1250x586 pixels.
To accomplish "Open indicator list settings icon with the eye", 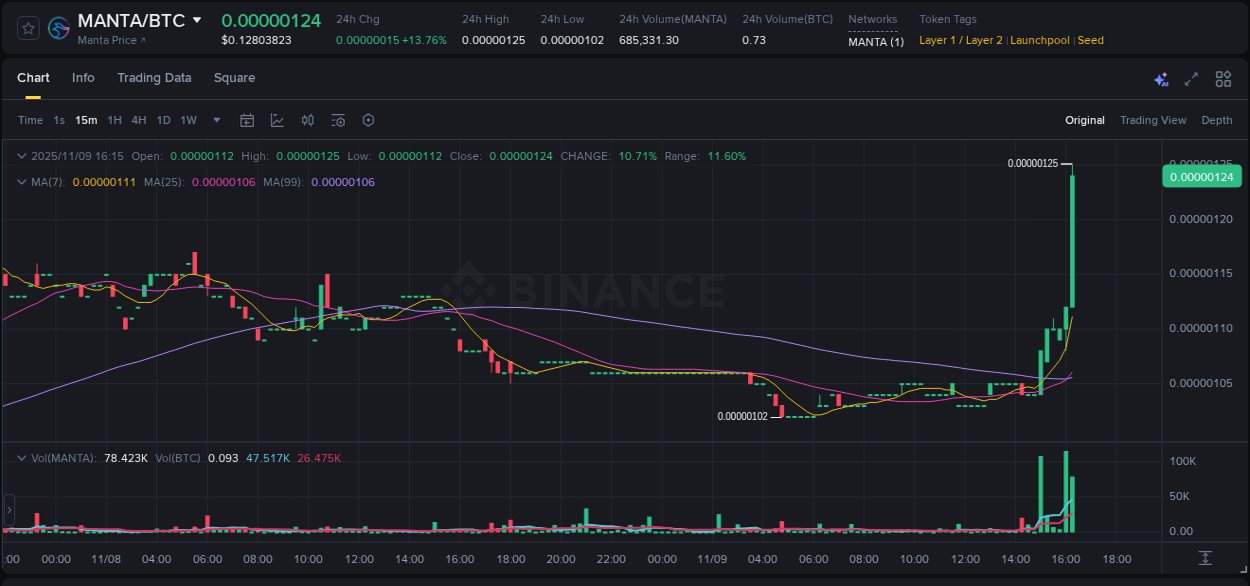I will [338, 119].
